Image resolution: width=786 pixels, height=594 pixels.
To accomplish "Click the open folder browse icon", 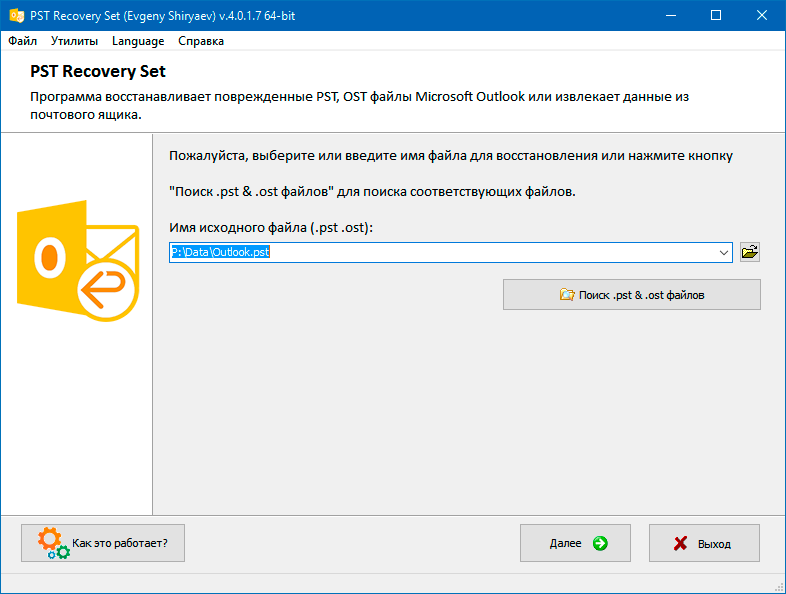I will click(749, 252).
